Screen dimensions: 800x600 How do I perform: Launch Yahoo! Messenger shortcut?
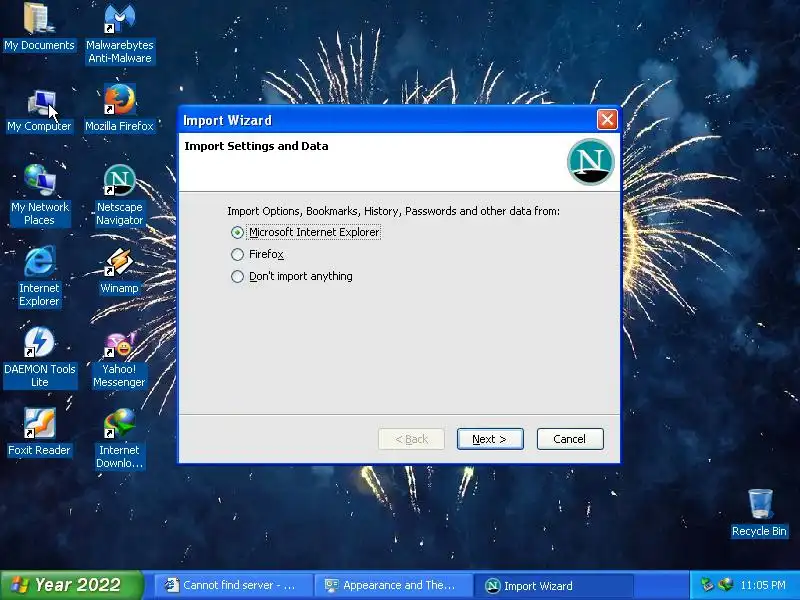119,359
